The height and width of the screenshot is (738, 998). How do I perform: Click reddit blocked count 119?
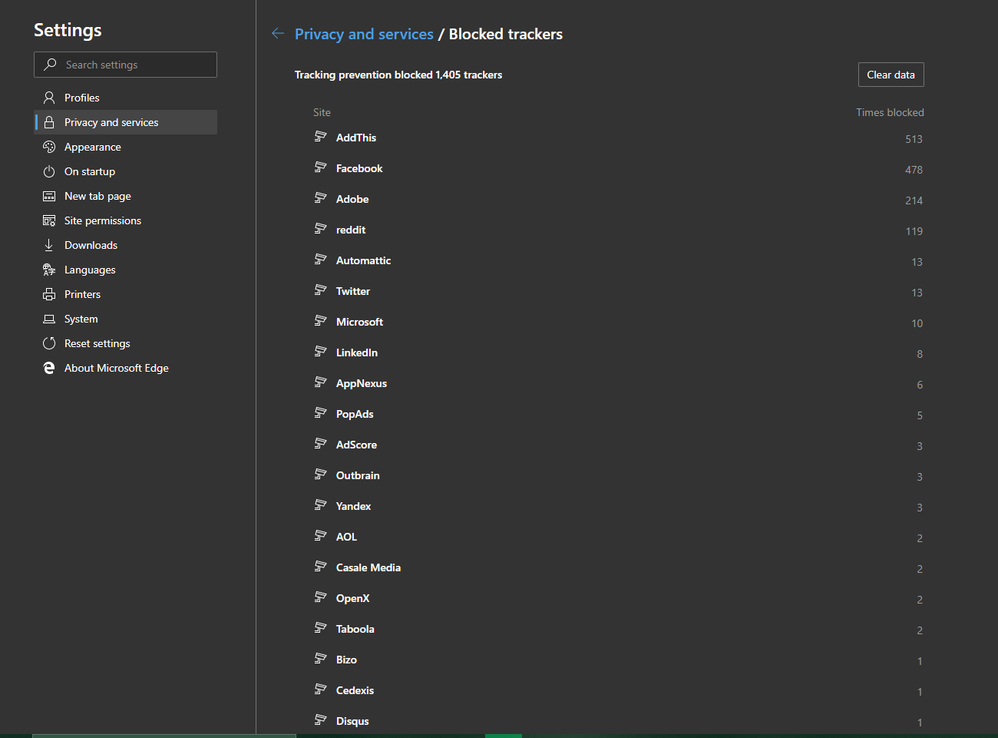[x=914, y=231]
